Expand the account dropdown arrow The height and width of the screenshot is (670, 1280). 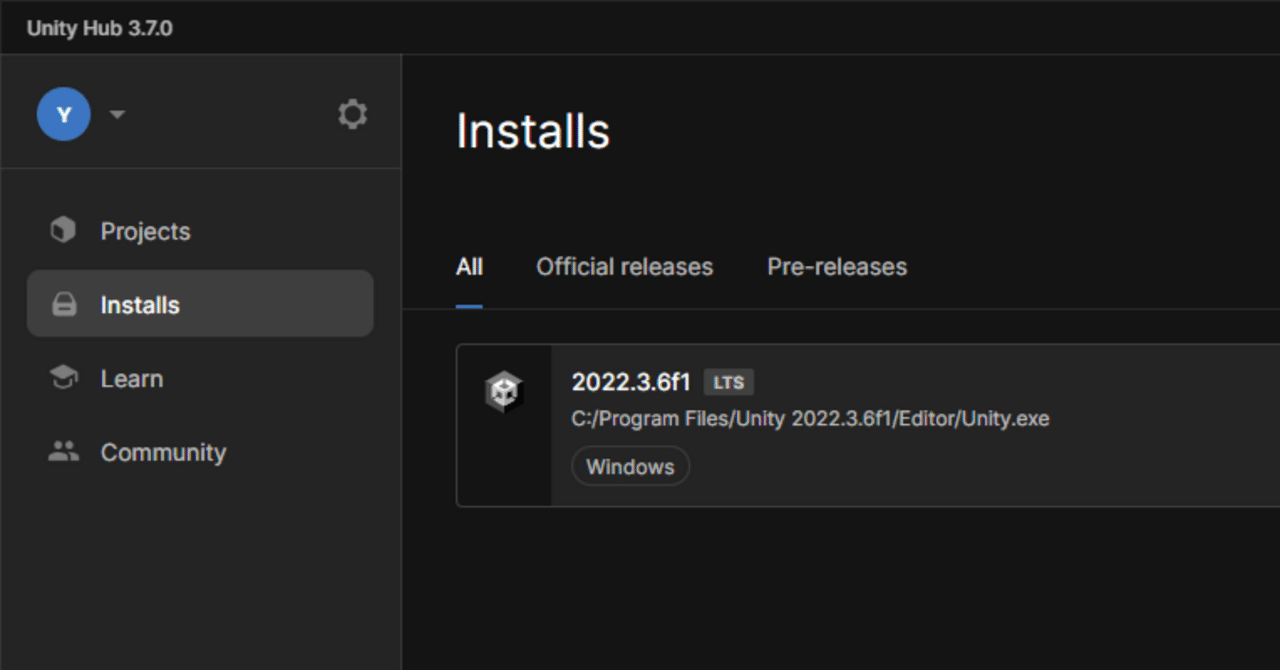pyautogui.click(x=117, y=114)
